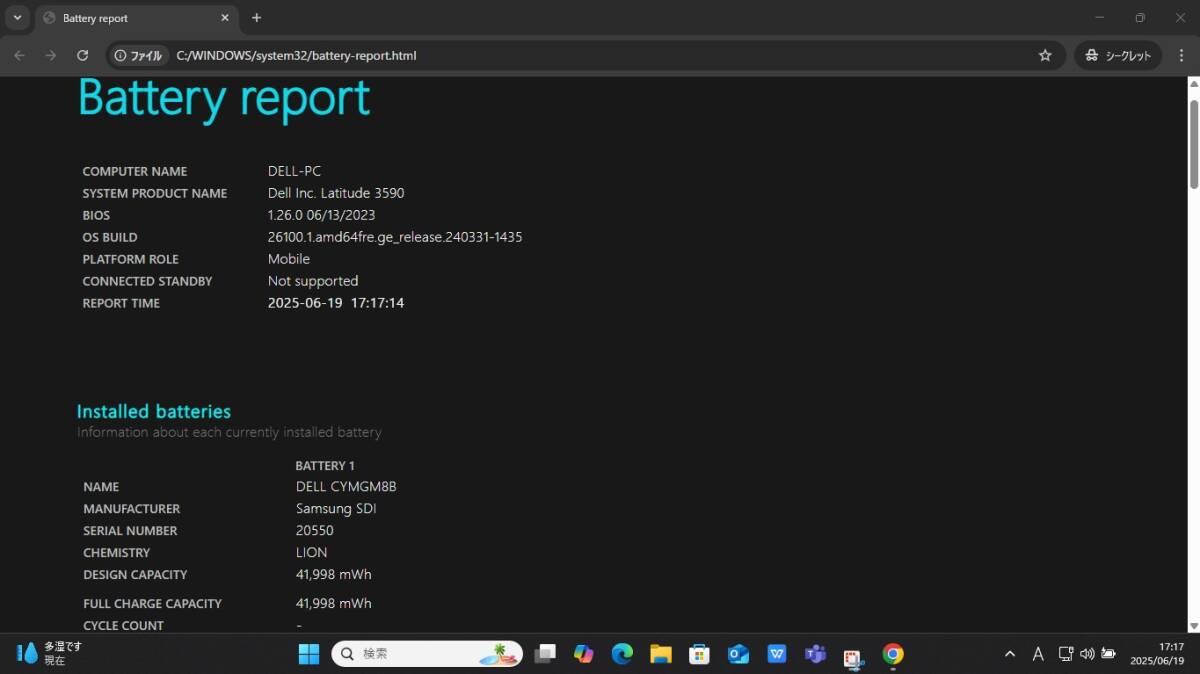The image size is (1200, 674).
Task: Open the Snipping Tool taskbar icon
Action: coord(853,656)
